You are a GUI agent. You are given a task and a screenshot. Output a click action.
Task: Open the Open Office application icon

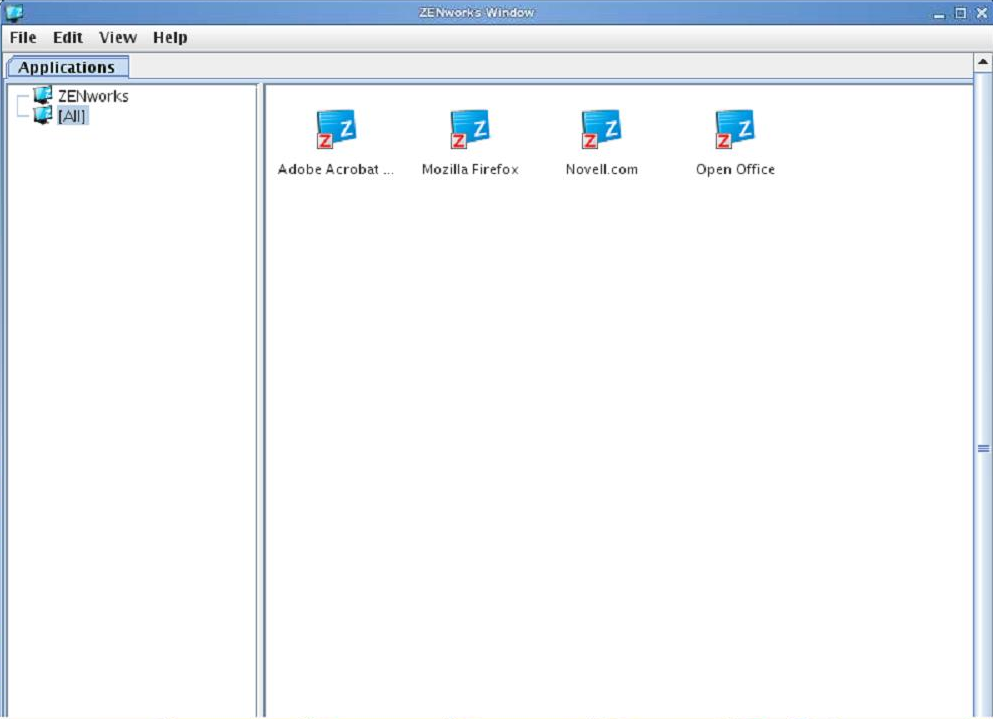[735, 128]
